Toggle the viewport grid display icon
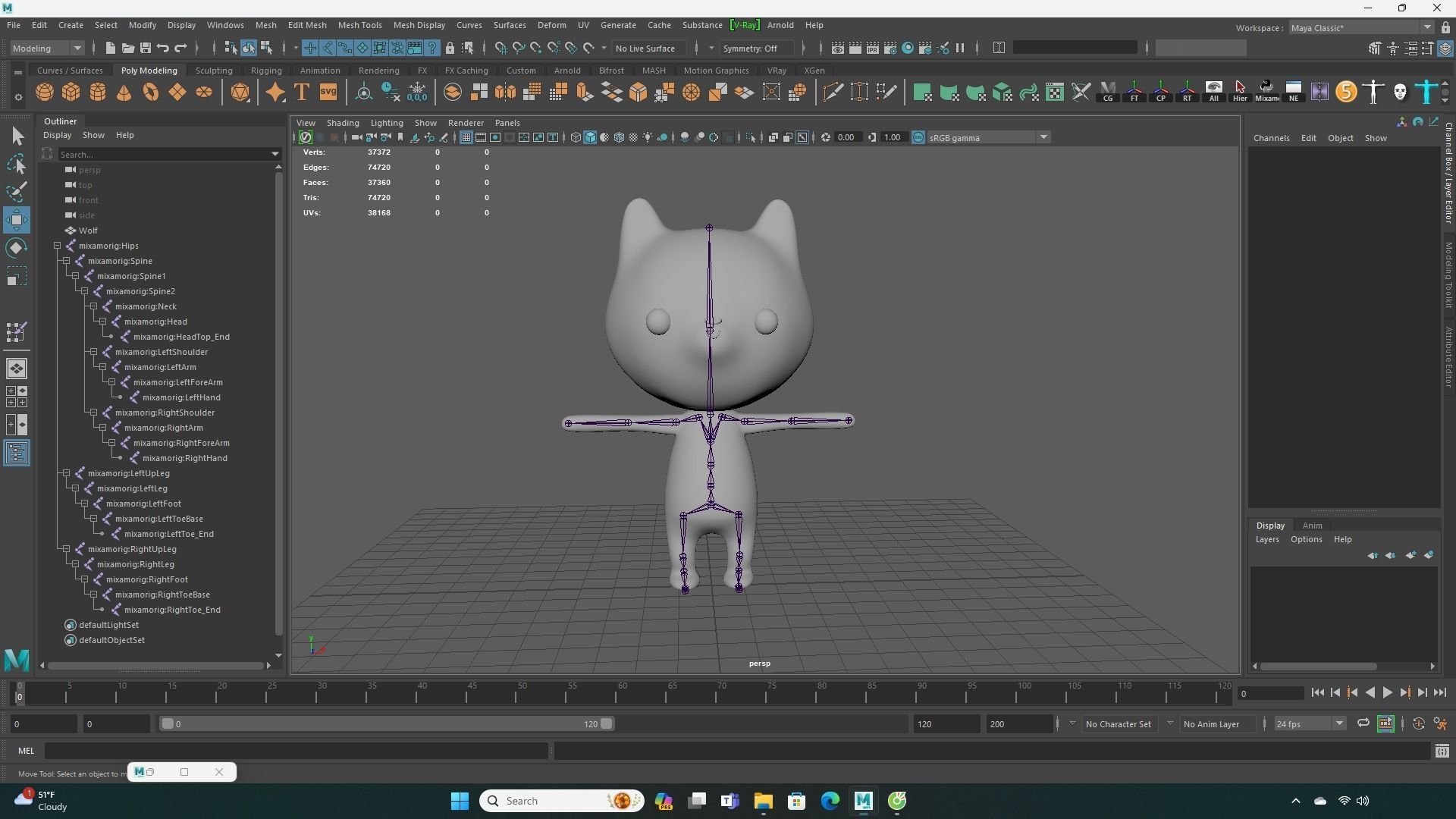The image size is (1456, 819). click(x=466, y=137)
